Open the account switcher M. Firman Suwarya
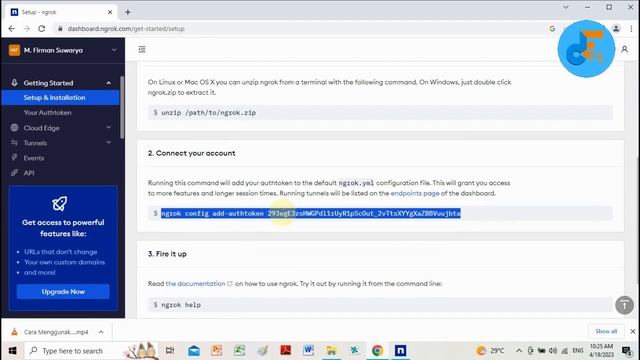Screen dimensions: 640x360 (x=63, y=50)
